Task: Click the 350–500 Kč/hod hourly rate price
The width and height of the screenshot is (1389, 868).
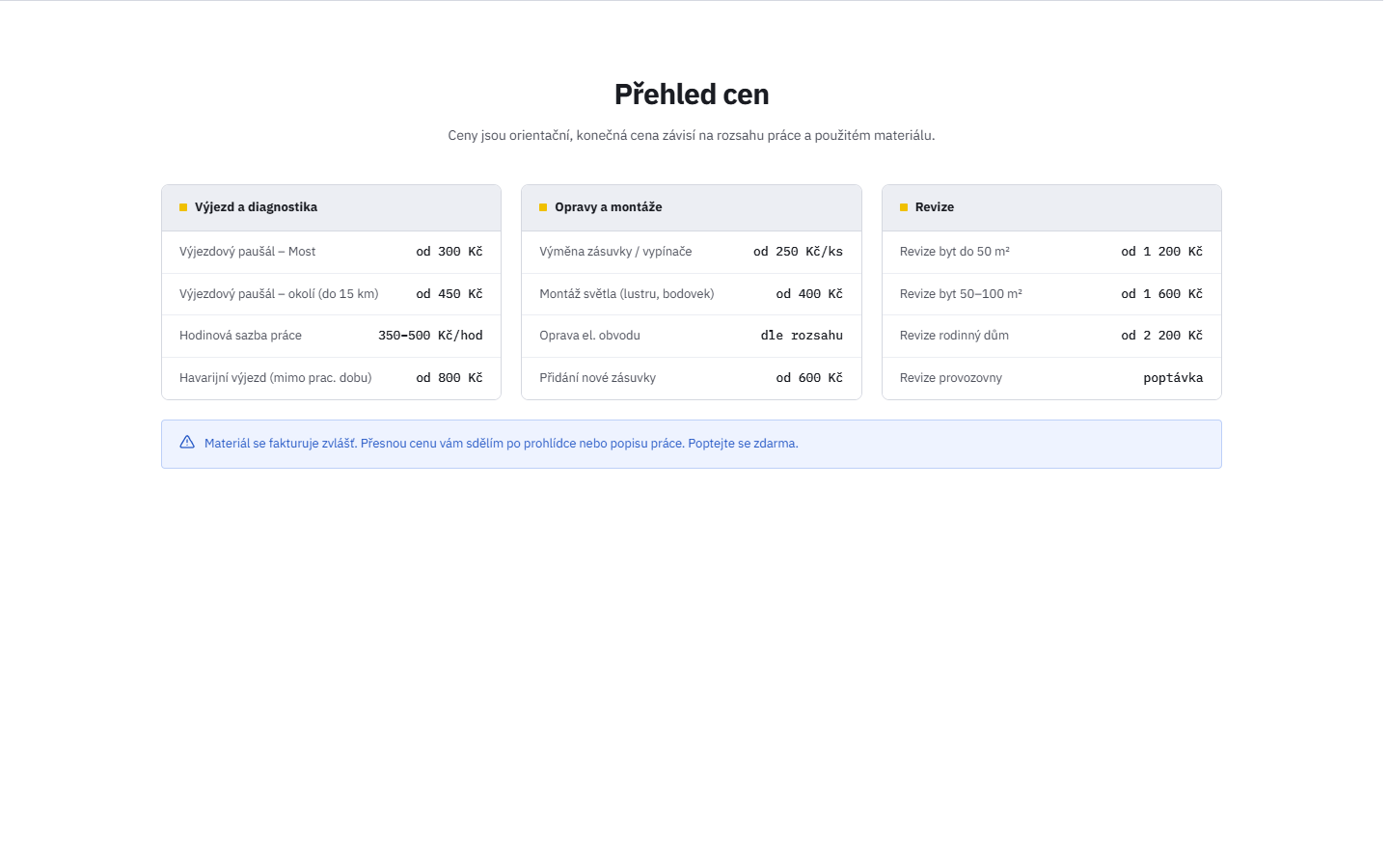Action: 430,336
